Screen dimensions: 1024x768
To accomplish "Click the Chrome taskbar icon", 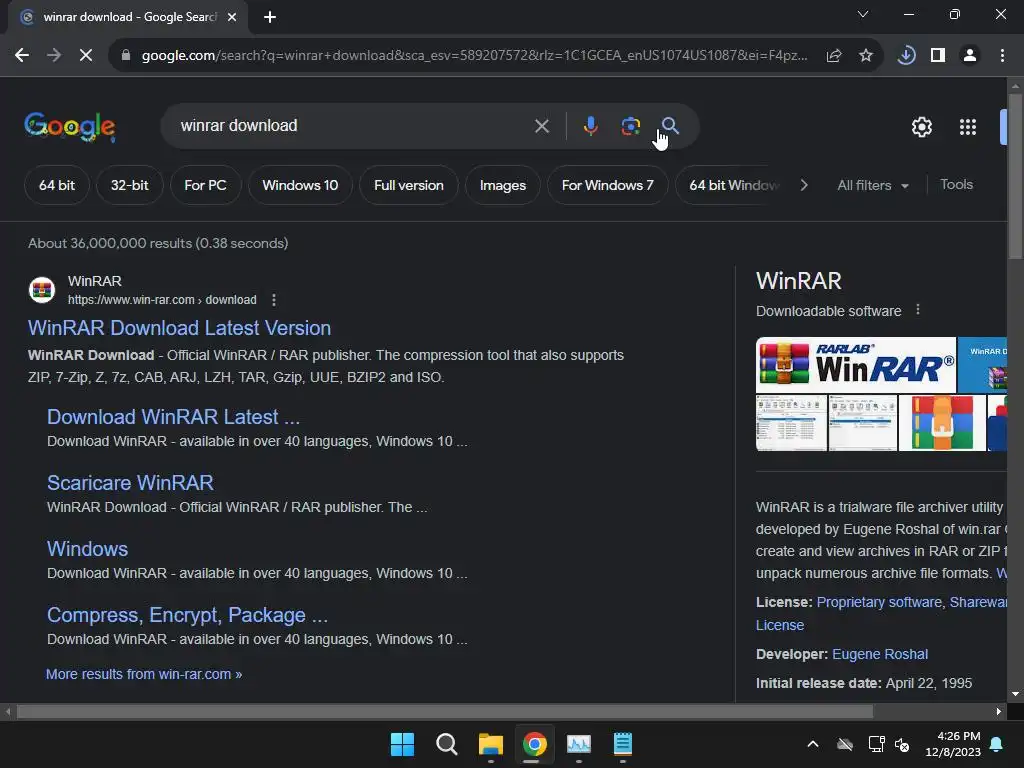I will [534, 744].
